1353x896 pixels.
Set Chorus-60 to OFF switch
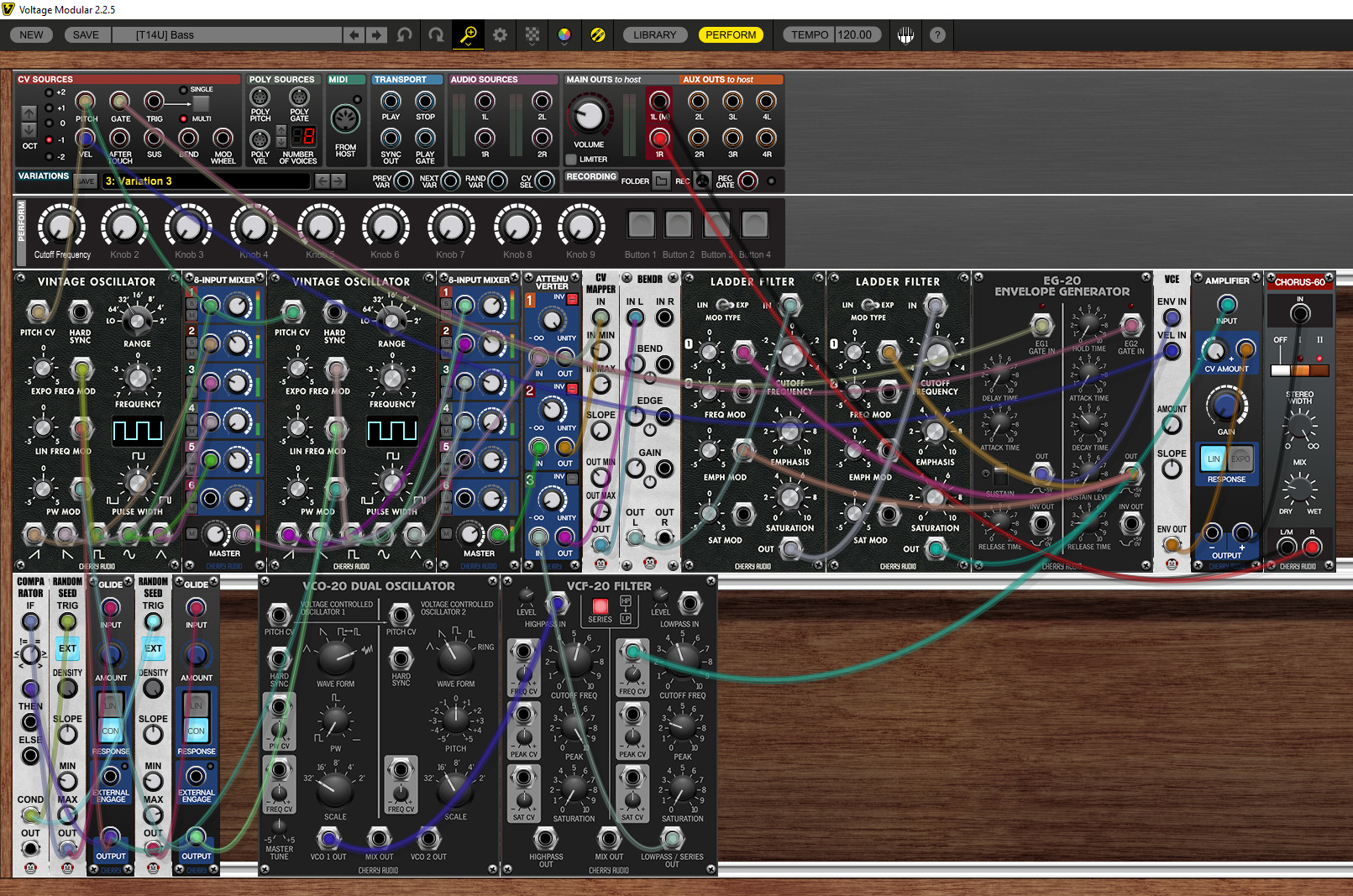click(x=1280, y=370)
